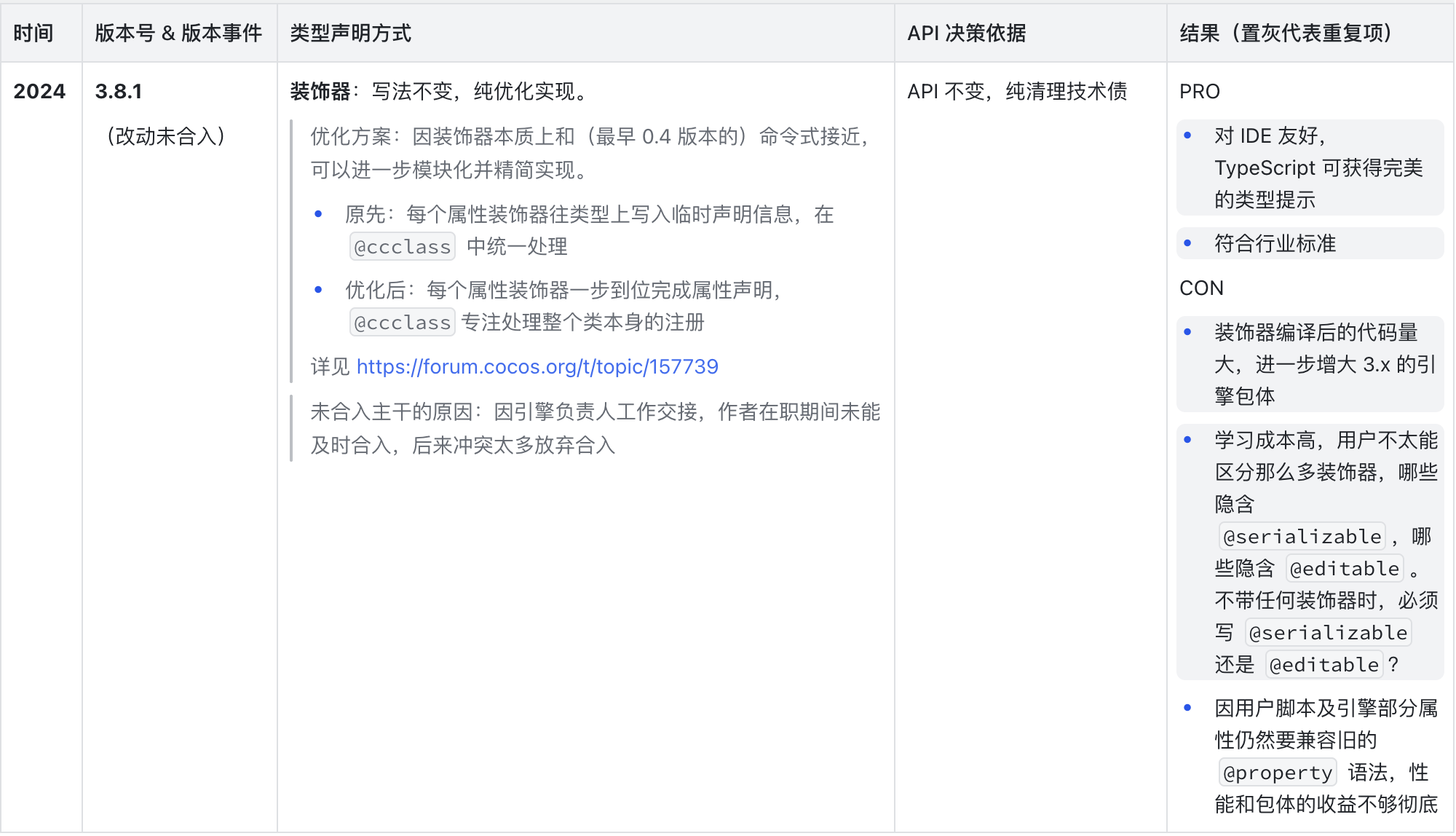Screen dimensions: 1456x836
Task: Click the first @ccclass inline code tag
Action: (402, 247)
